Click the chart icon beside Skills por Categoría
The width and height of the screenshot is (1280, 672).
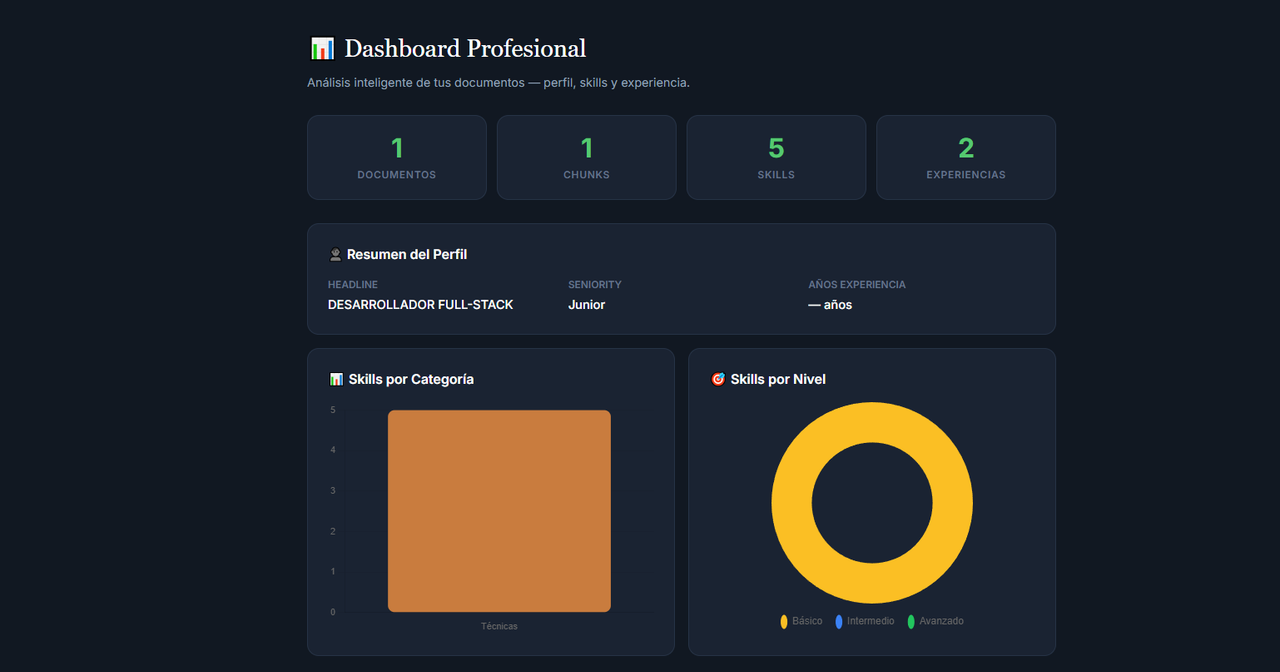pos(336,379)
